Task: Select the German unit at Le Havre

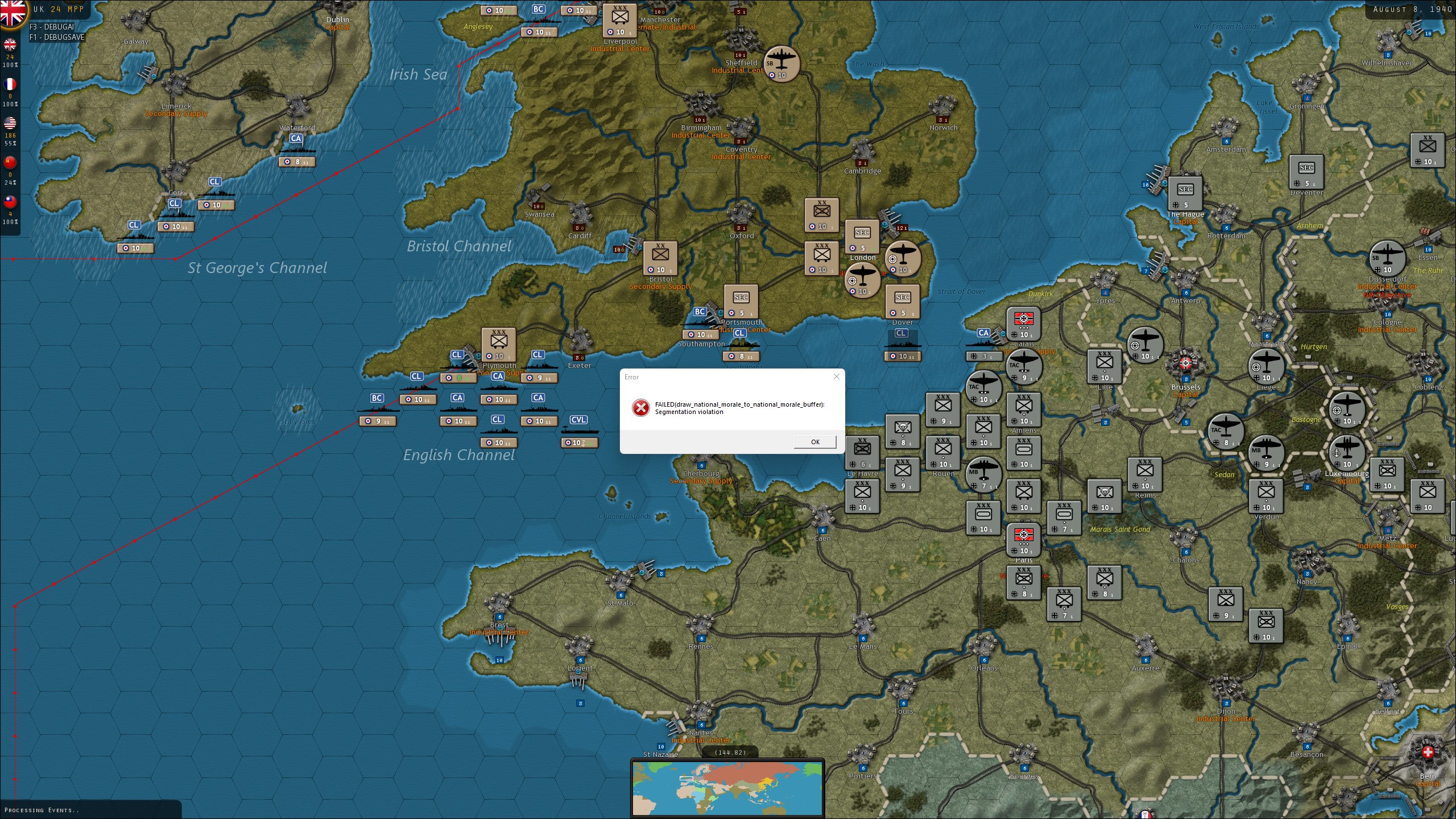Action: point(862,453)
